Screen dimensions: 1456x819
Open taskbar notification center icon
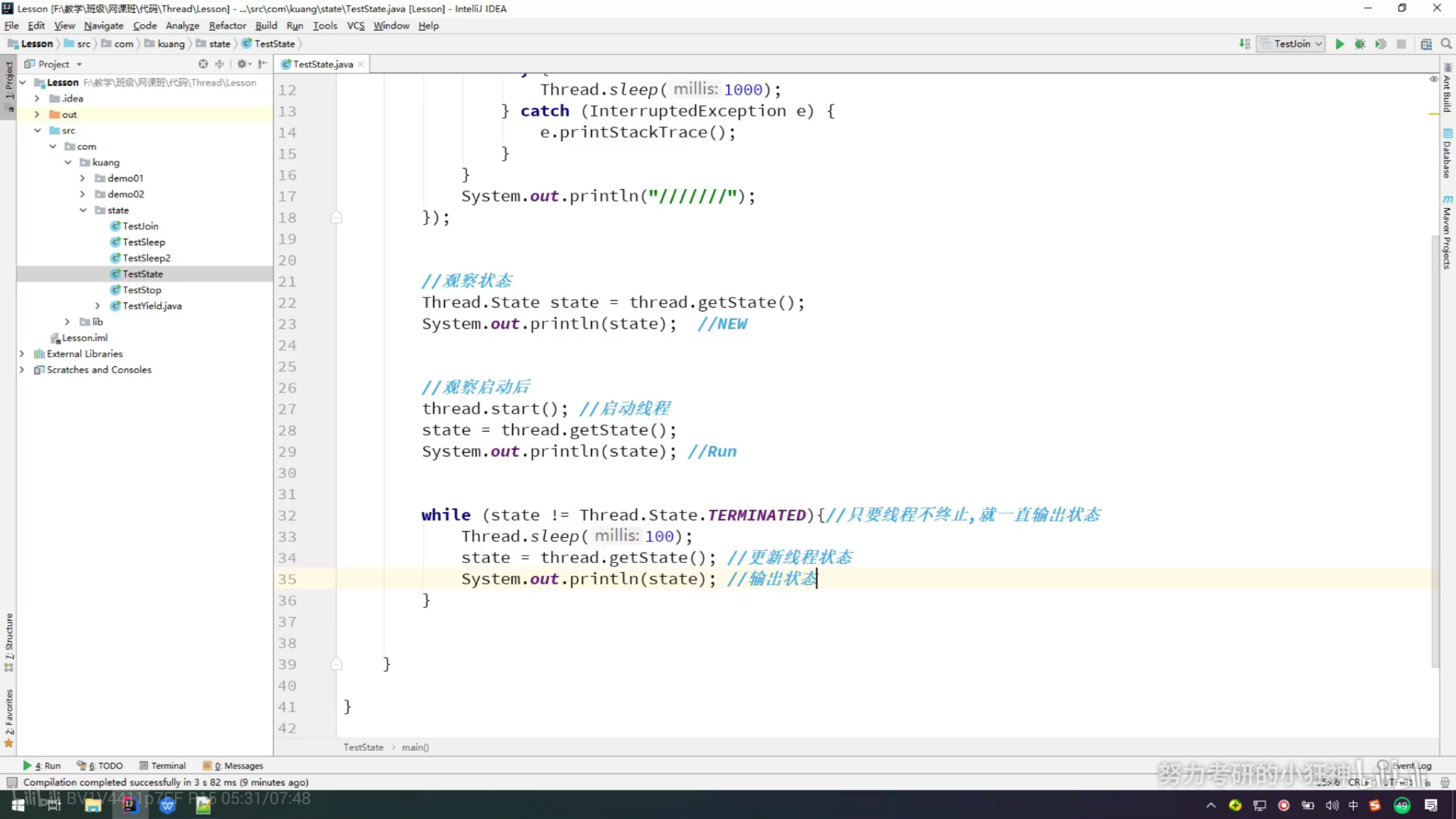coord(1431,805)
